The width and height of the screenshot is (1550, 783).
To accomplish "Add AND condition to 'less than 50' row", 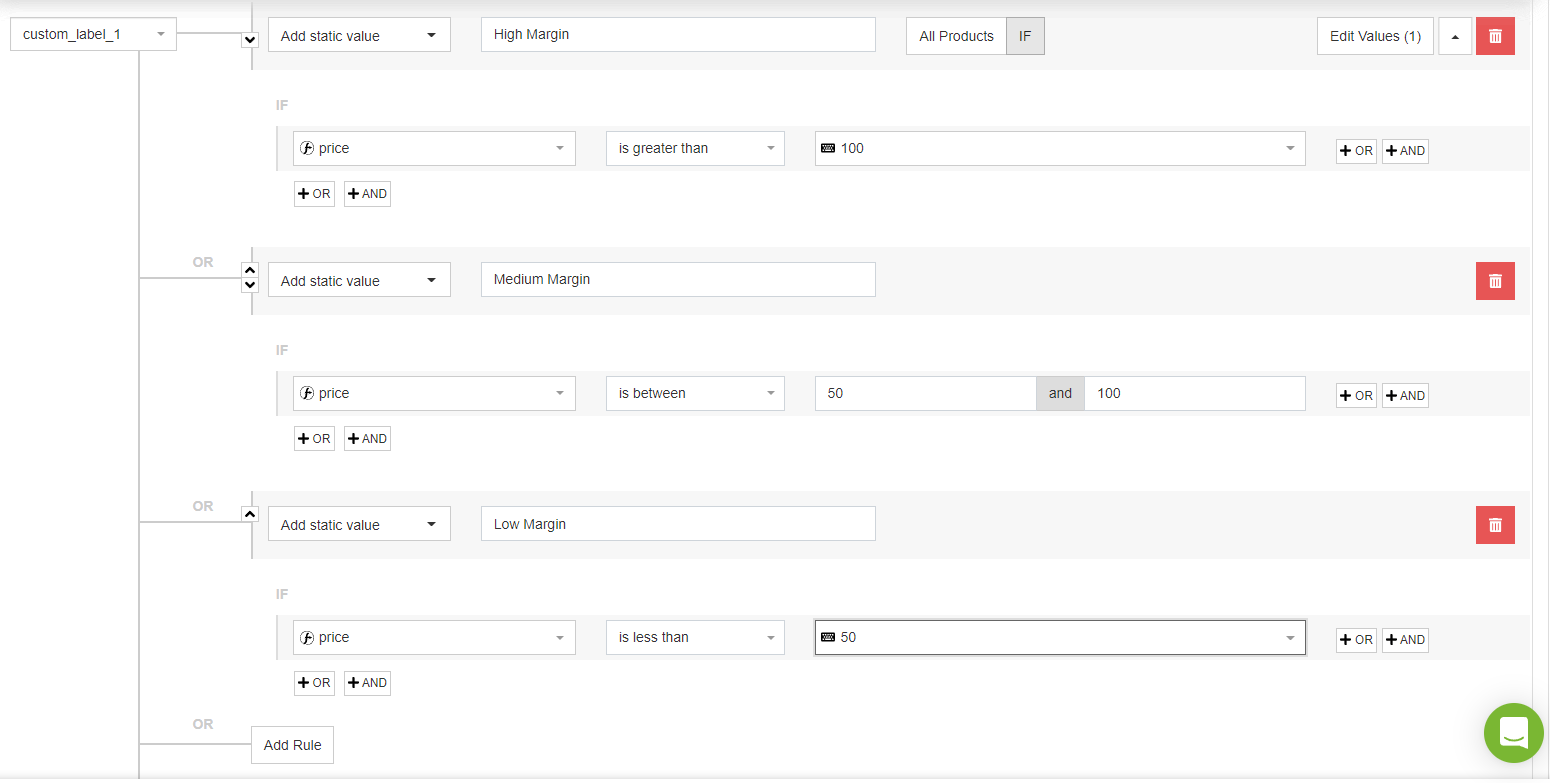I will (1405, 640).
